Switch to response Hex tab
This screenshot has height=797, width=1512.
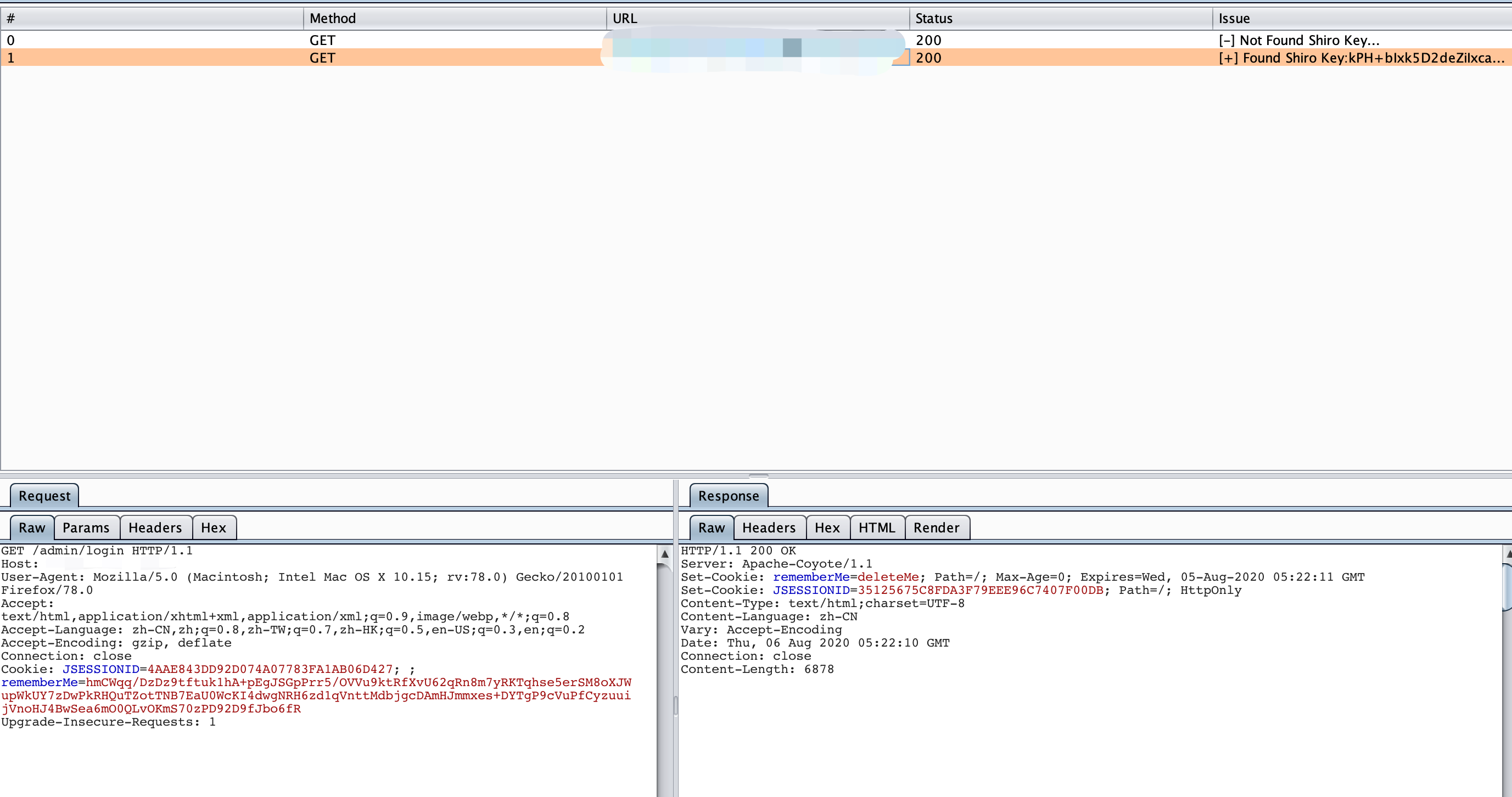pyautogui.click(x=826, y=527)
